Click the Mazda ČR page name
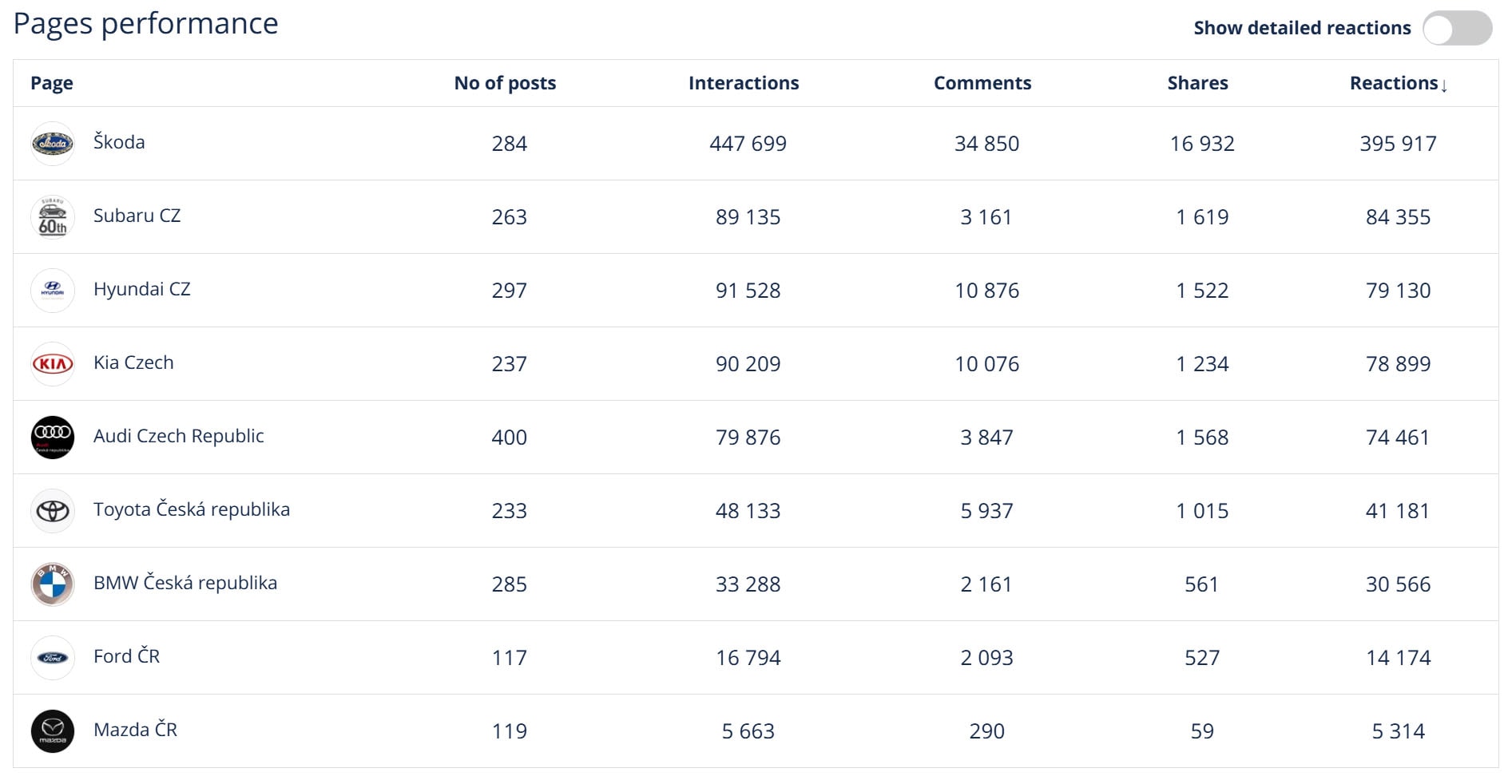Viewport: 1512px width, 784px height. [x=135, y=730]
